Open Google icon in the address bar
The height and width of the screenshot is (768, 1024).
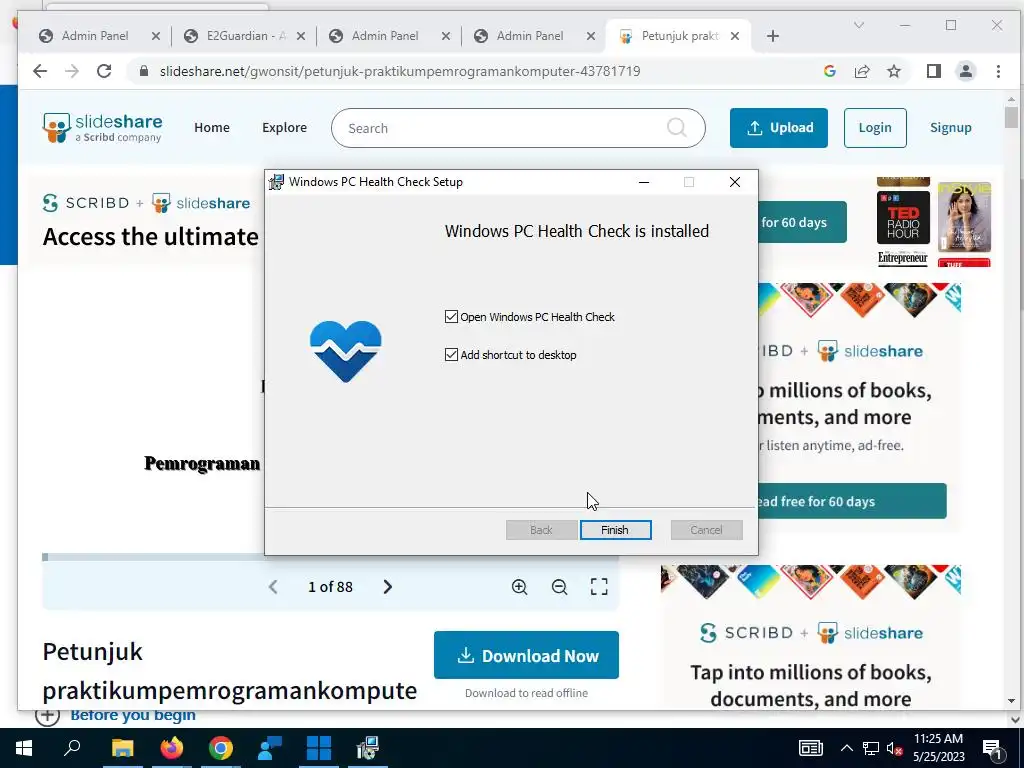(x=830, y=71)
